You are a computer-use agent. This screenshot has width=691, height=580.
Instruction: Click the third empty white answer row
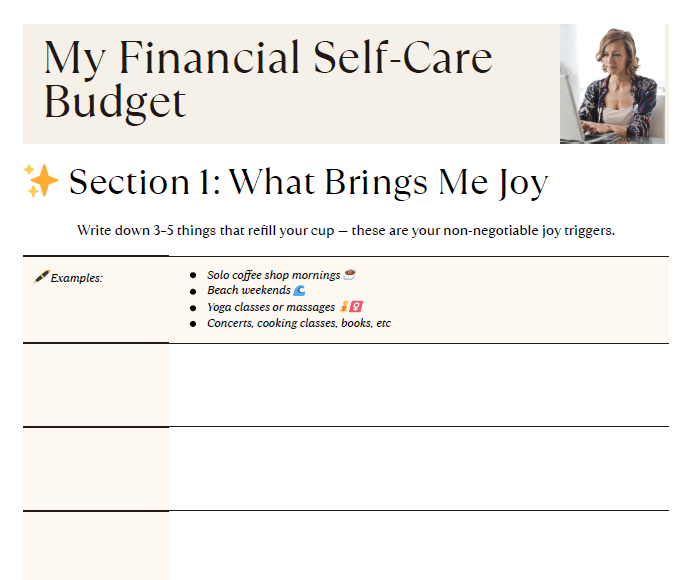(x=418, y=546)
